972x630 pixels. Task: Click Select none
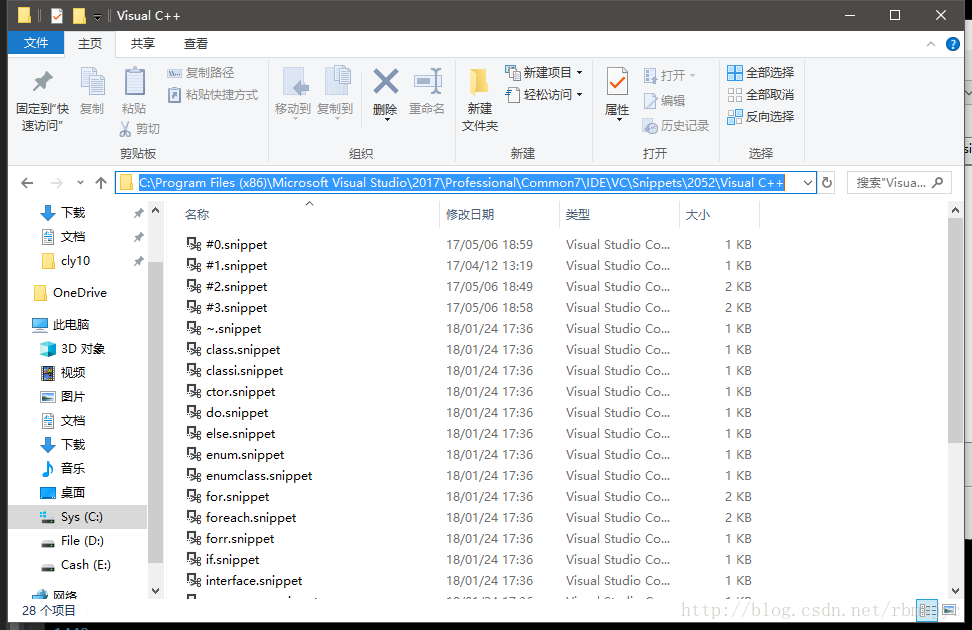pos(761,94)
